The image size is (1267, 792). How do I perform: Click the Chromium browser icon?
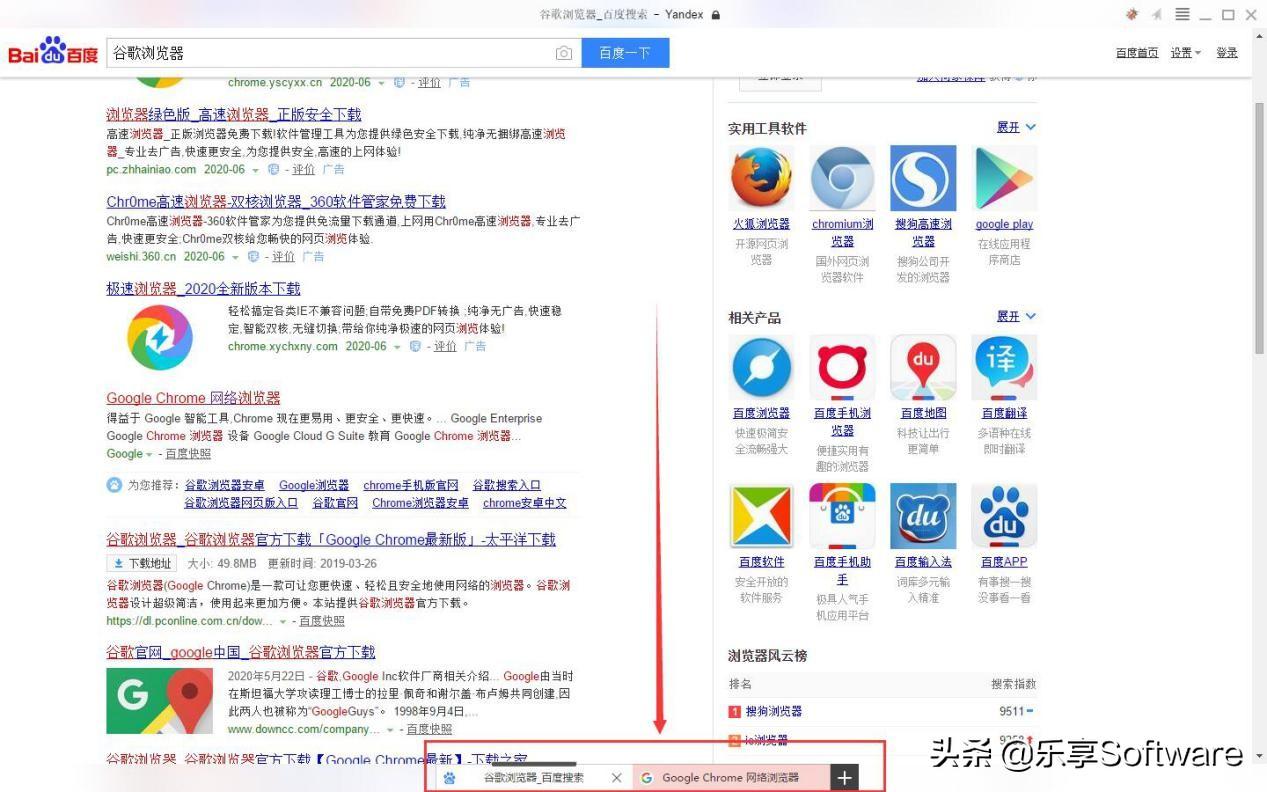(842, 179)
